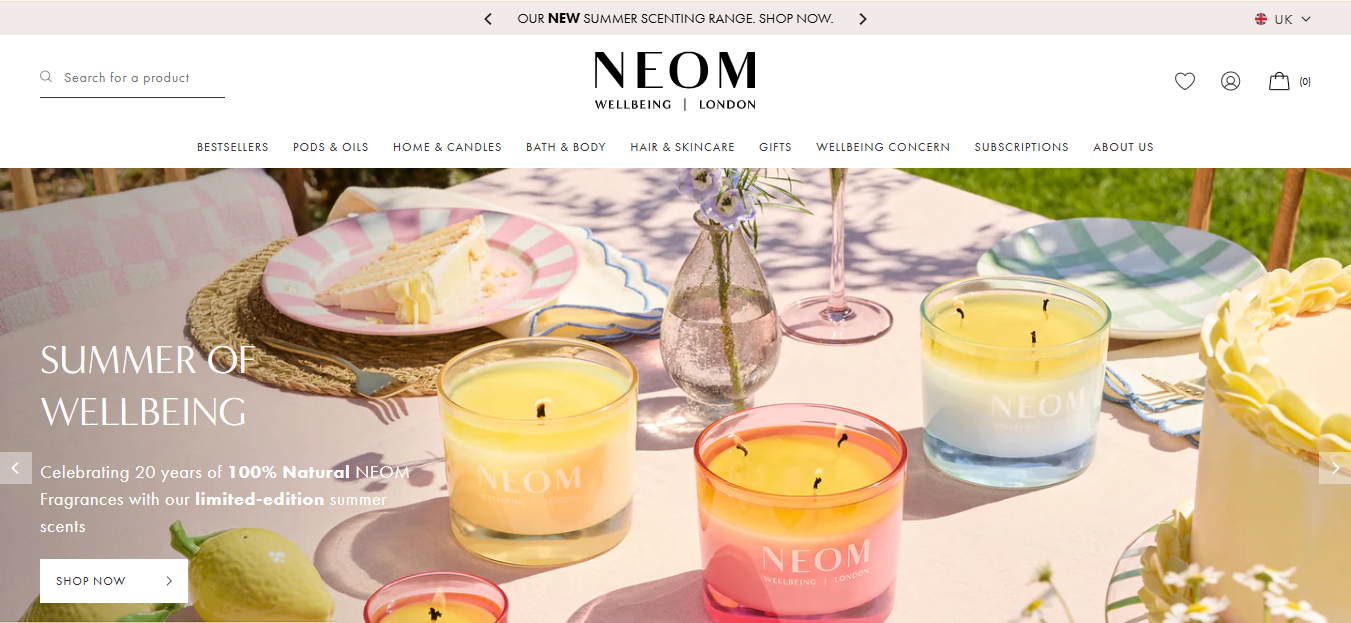Open the wishlist heart icon
This screenshot has height=623, width=1351.
tap(1185, 81)
